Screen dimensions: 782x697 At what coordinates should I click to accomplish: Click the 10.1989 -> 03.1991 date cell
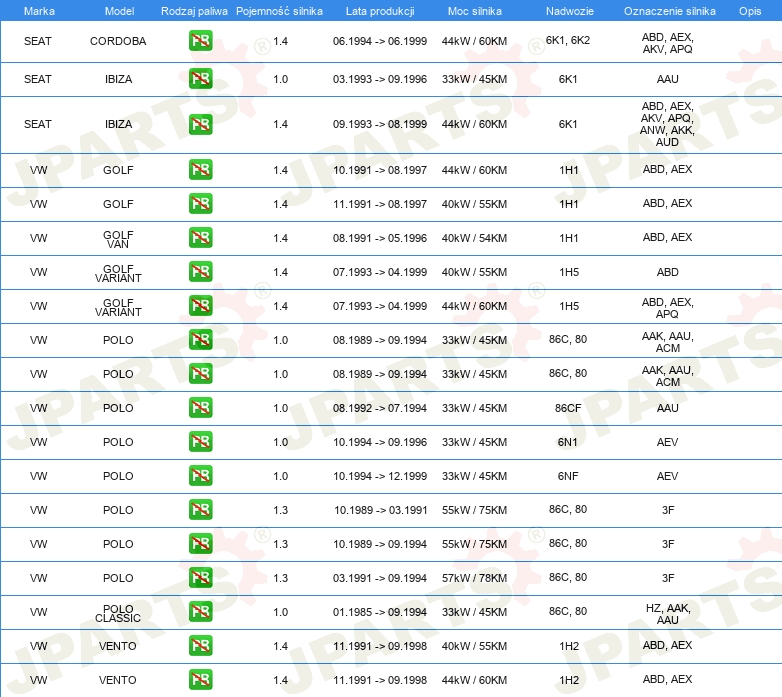pos(381,510)
